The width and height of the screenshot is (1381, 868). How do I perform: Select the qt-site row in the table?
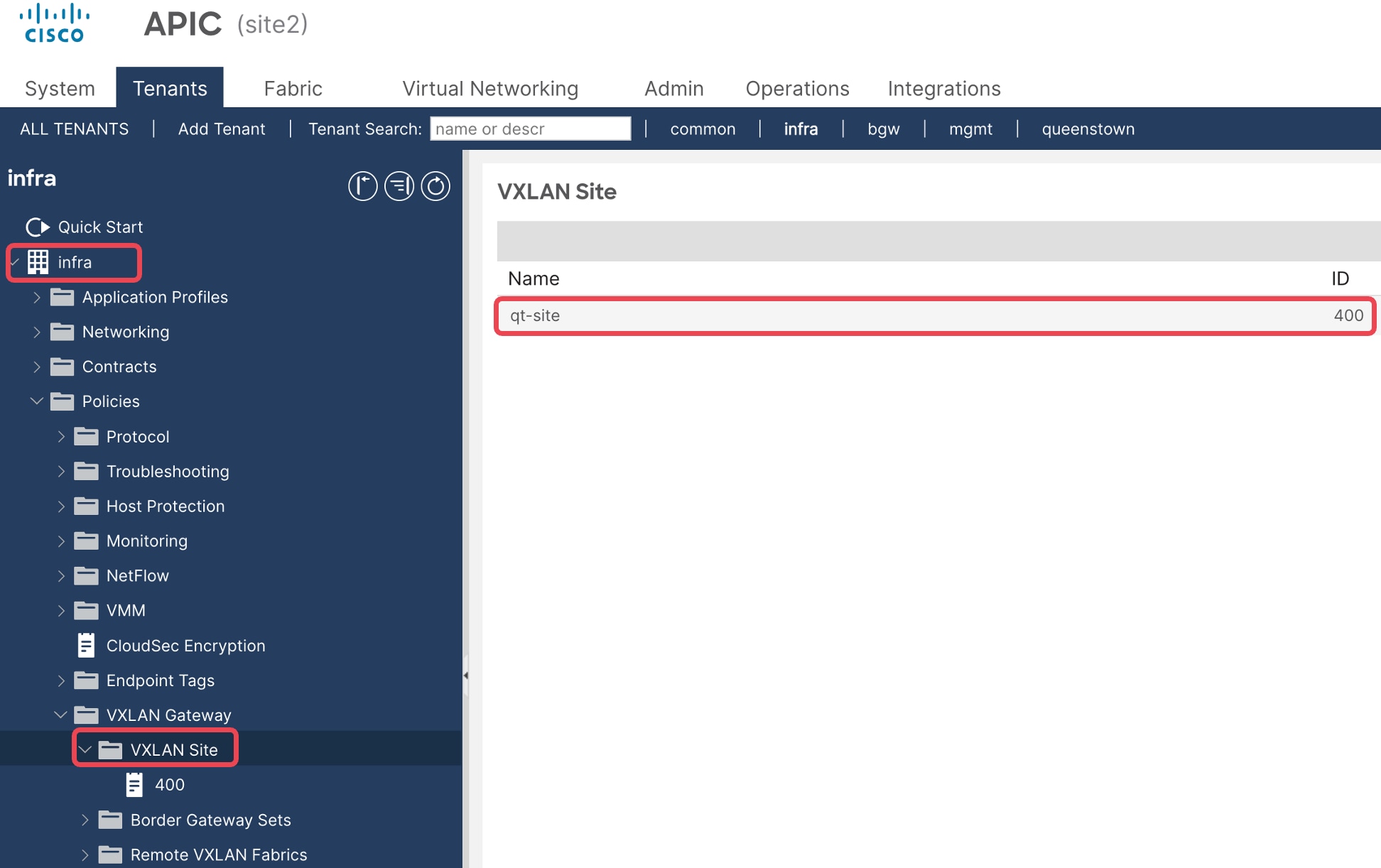click(936, 315)
